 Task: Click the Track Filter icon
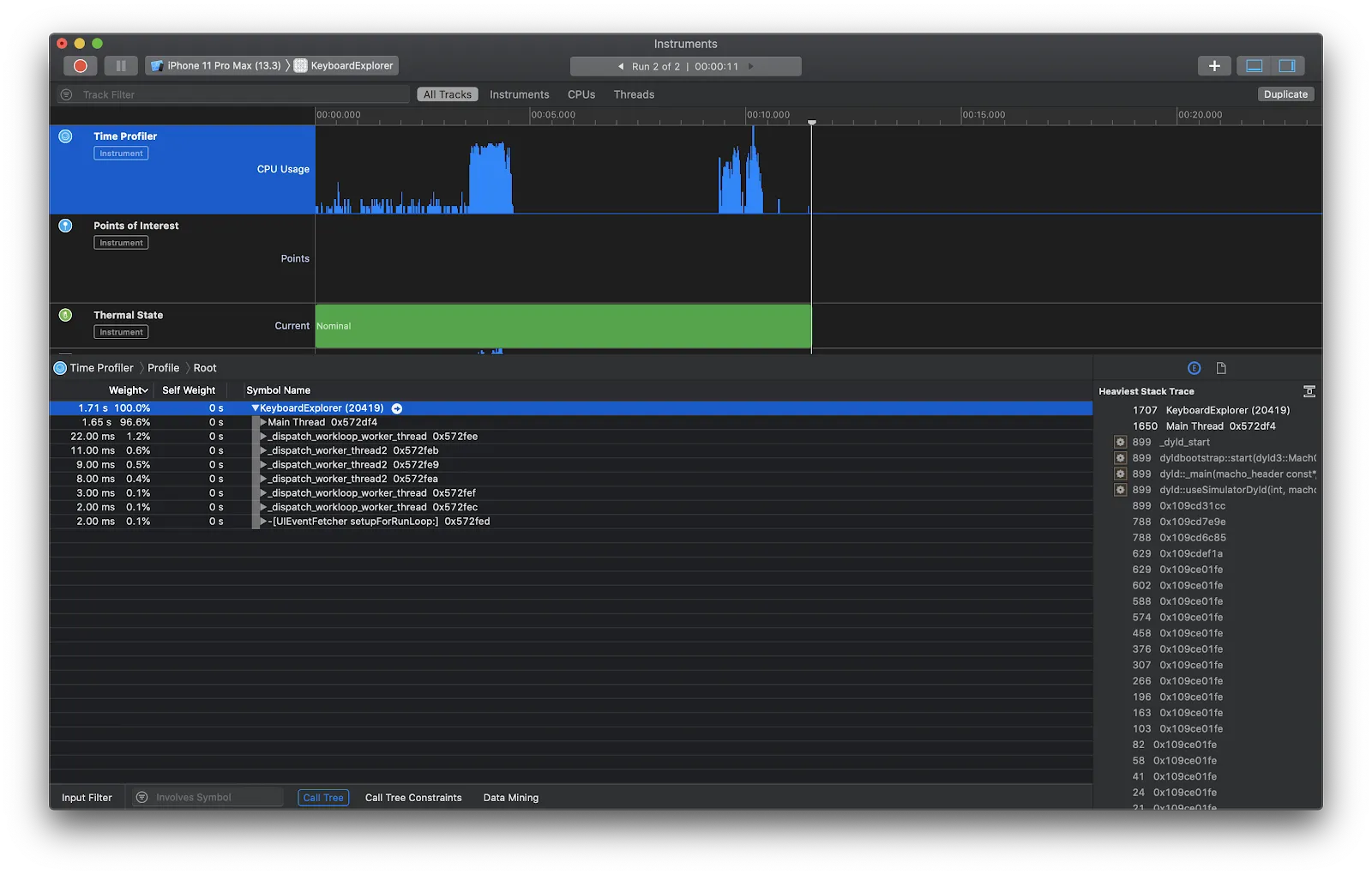coord(66,94)
